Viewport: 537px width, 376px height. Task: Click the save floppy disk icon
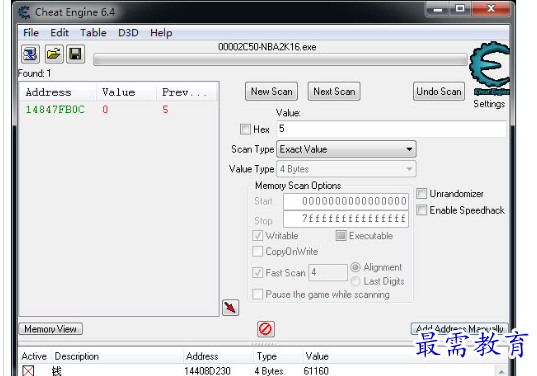[75, 54]
